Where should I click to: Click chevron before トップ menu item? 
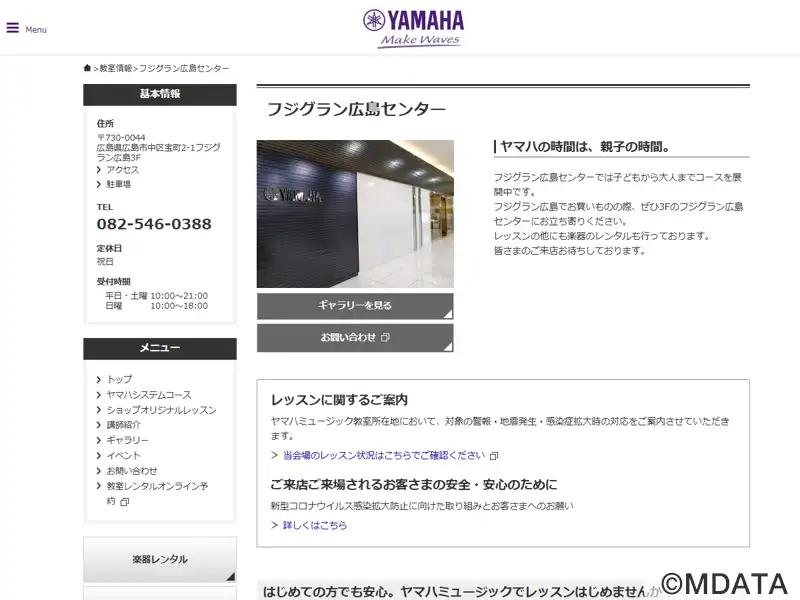pos(99,380)
